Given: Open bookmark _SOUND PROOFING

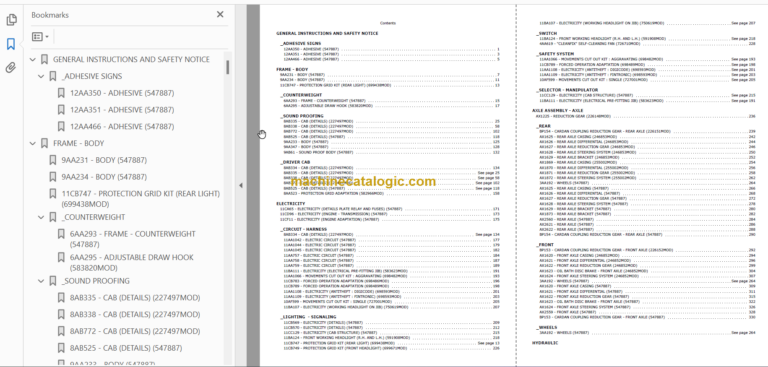Looking at the screenshot, I should (x=96, y=281).
